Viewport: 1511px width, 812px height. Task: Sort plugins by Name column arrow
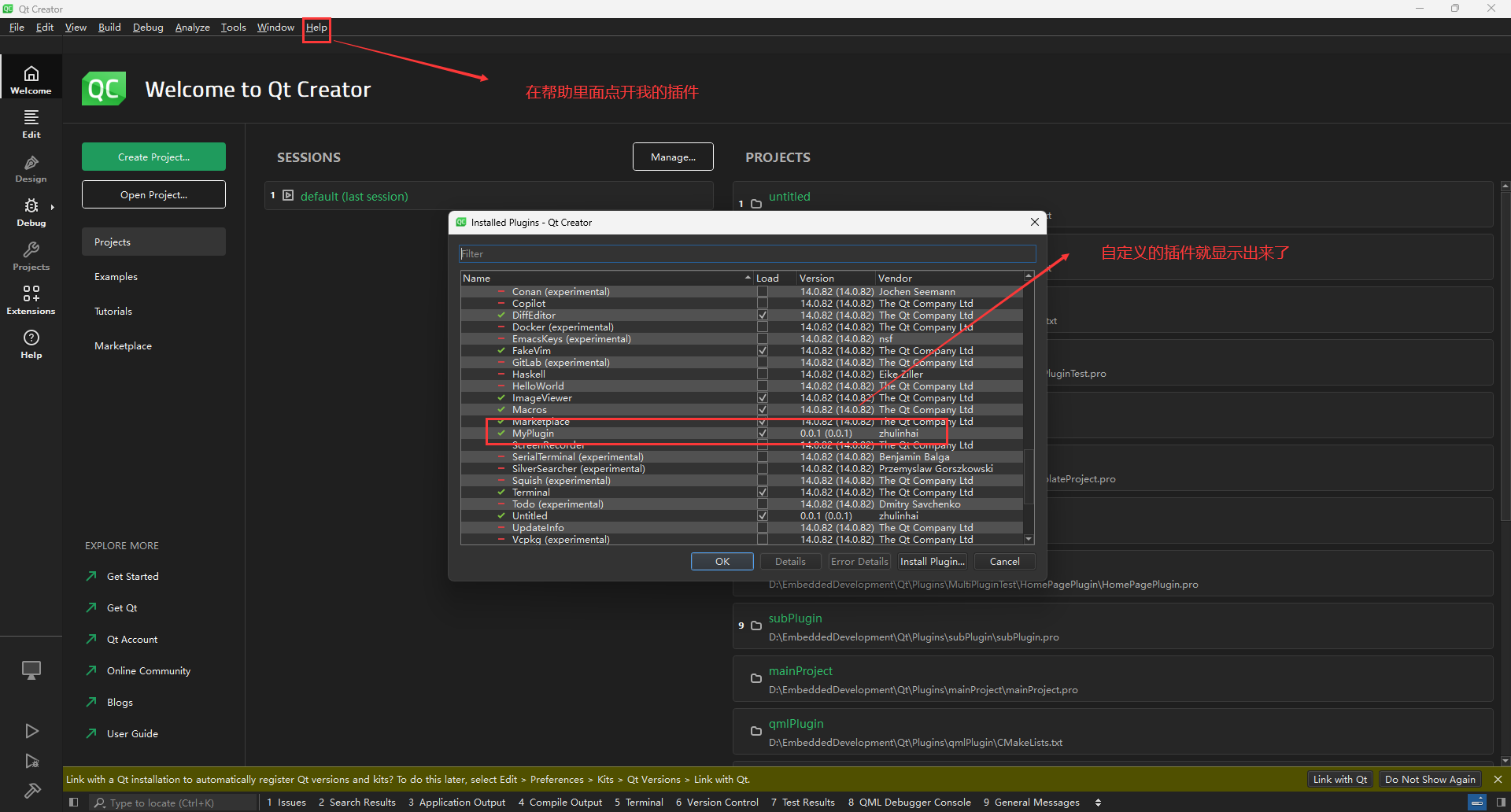[x=748, y=278]
